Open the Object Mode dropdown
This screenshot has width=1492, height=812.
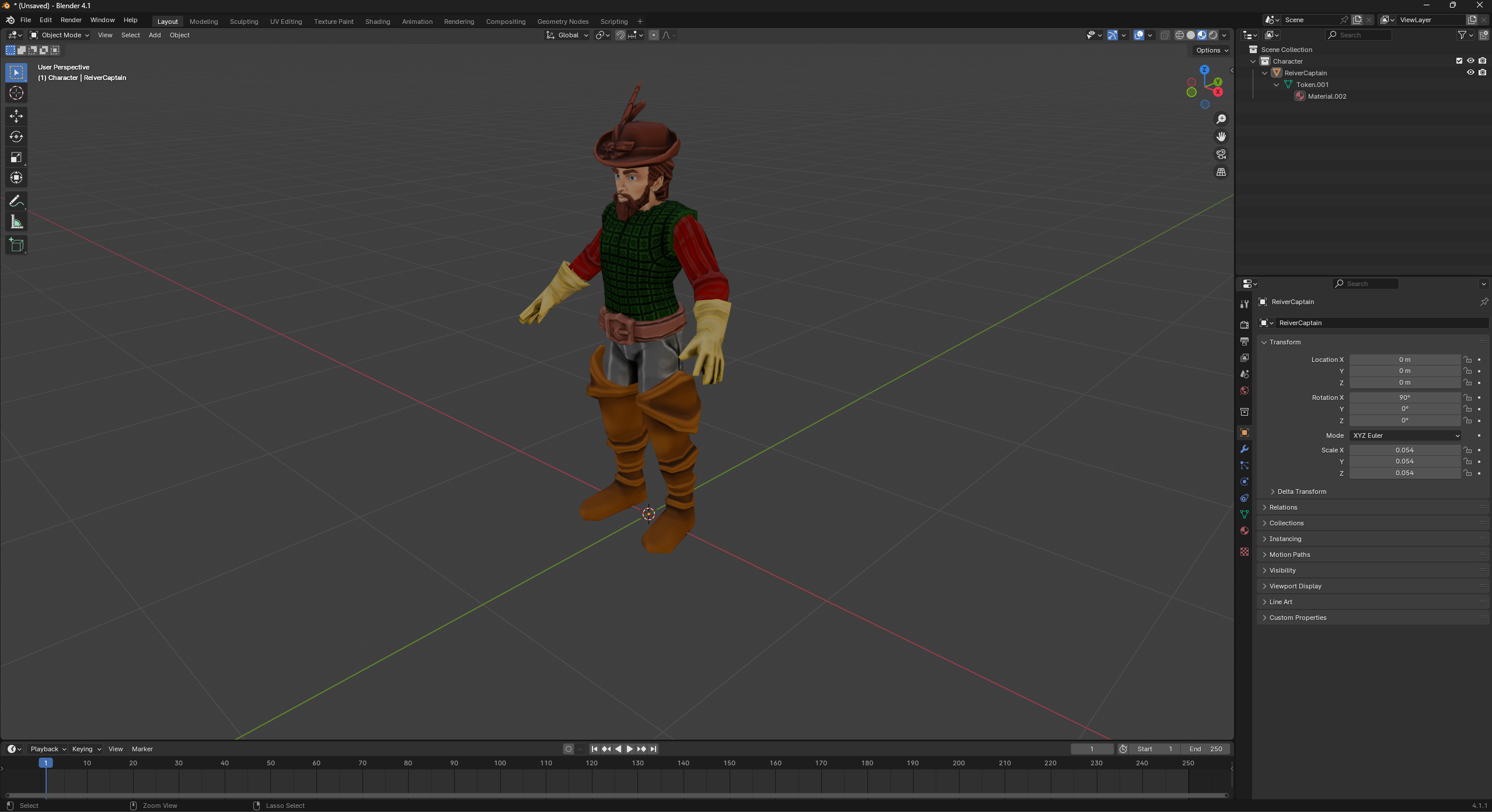60,35
